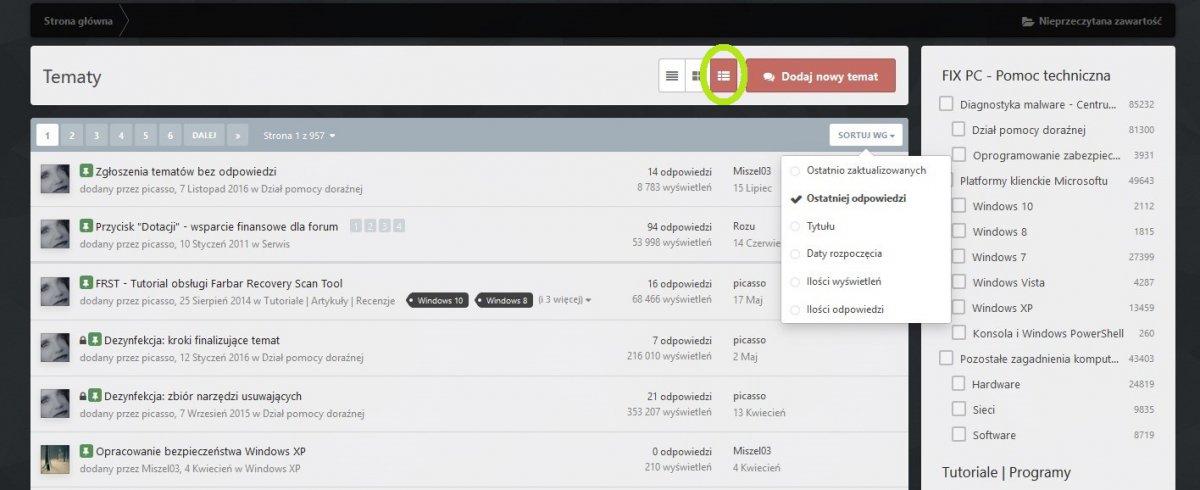
Task: Tick the Windows 10 checkbox
Action: [958, 206]
